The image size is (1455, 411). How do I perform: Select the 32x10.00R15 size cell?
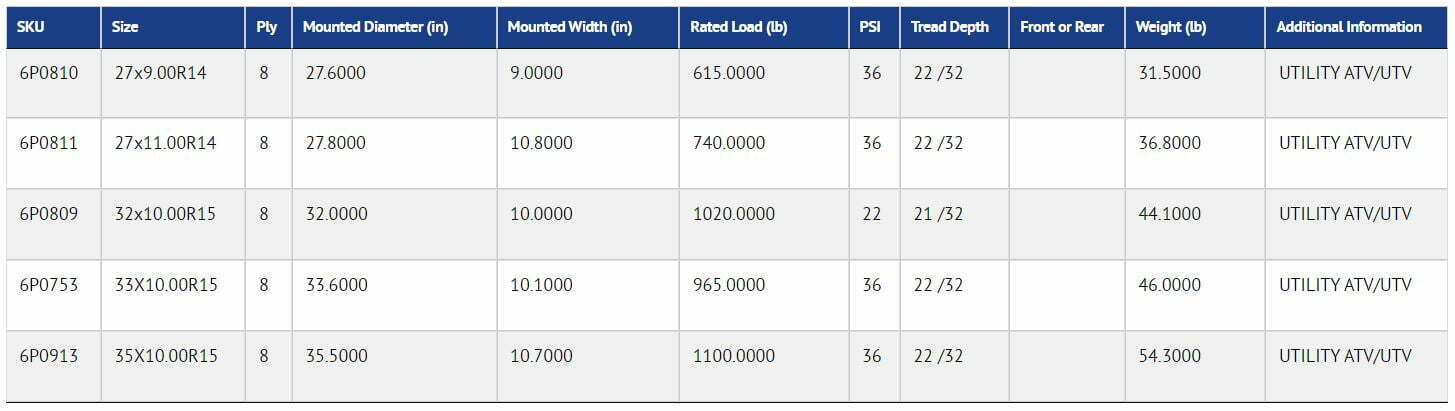(x=165, y=214)
